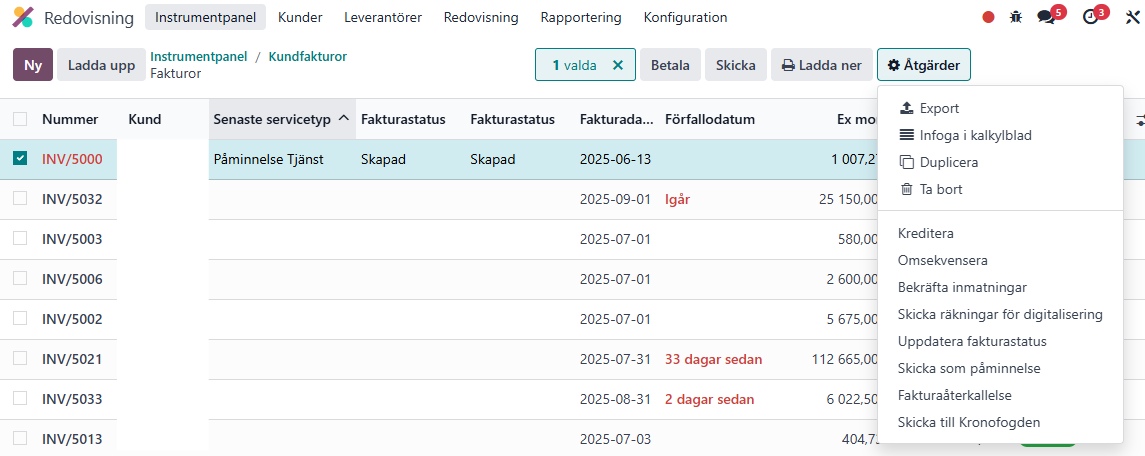Open the activities clock icon
Viewport: 1145px width, 456px height.
tap(1091, 17)
